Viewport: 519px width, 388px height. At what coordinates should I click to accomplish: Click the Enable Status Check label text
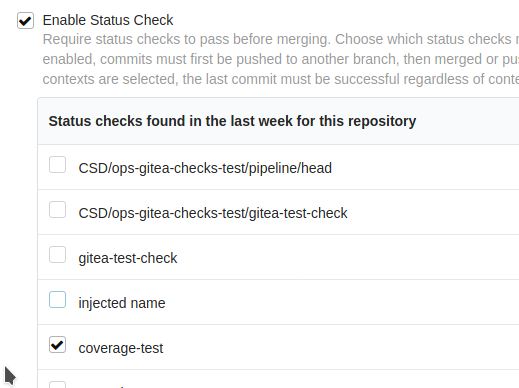click(x=108, y=20)
